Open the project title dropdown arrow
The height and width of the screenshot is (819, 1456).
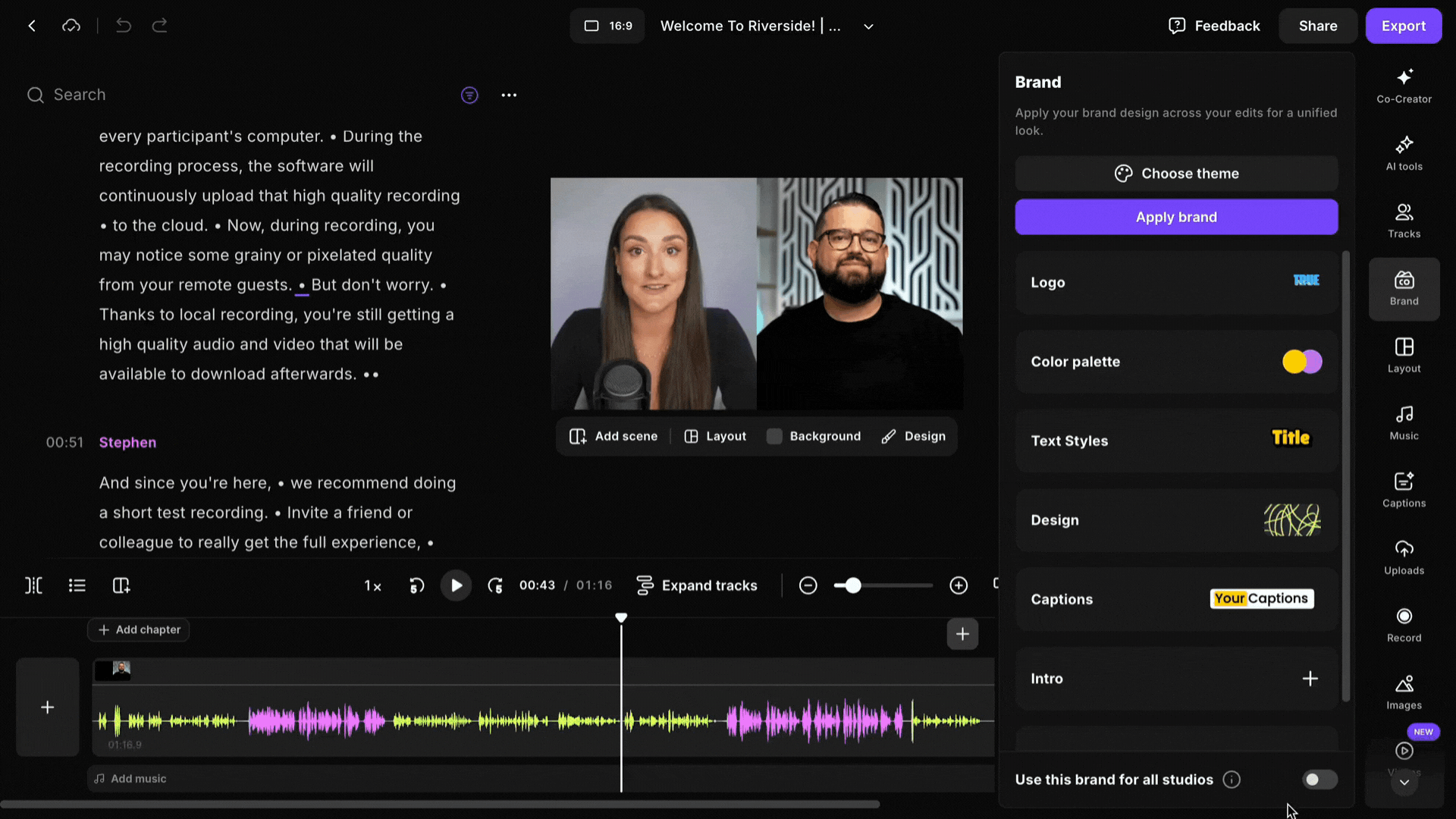pyautogui.click(x=868, y=26)
